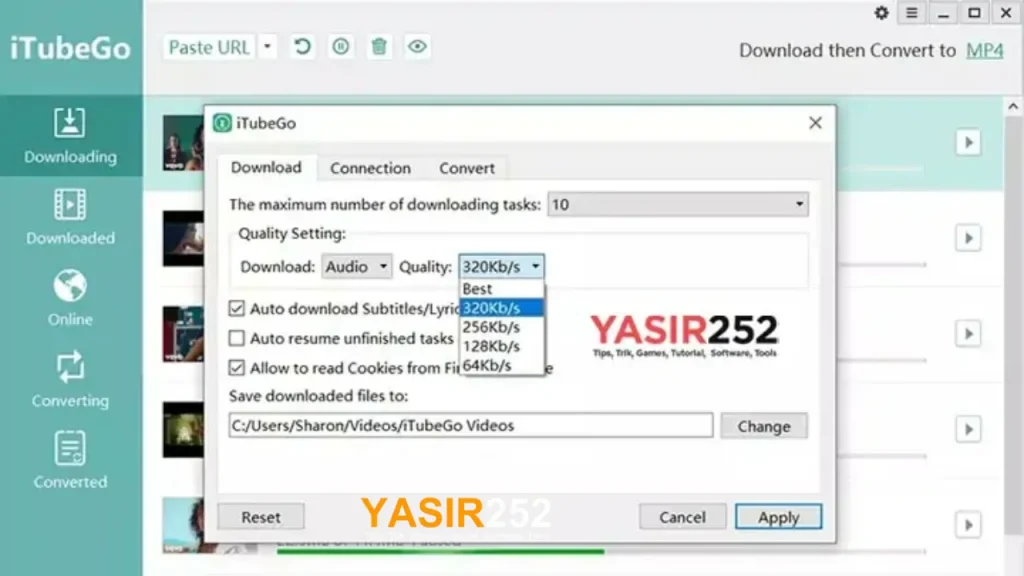The width and height of the screenshot is (1024, 576).
Task: Open the Converted section in sidebar
Action: point(71,460)
